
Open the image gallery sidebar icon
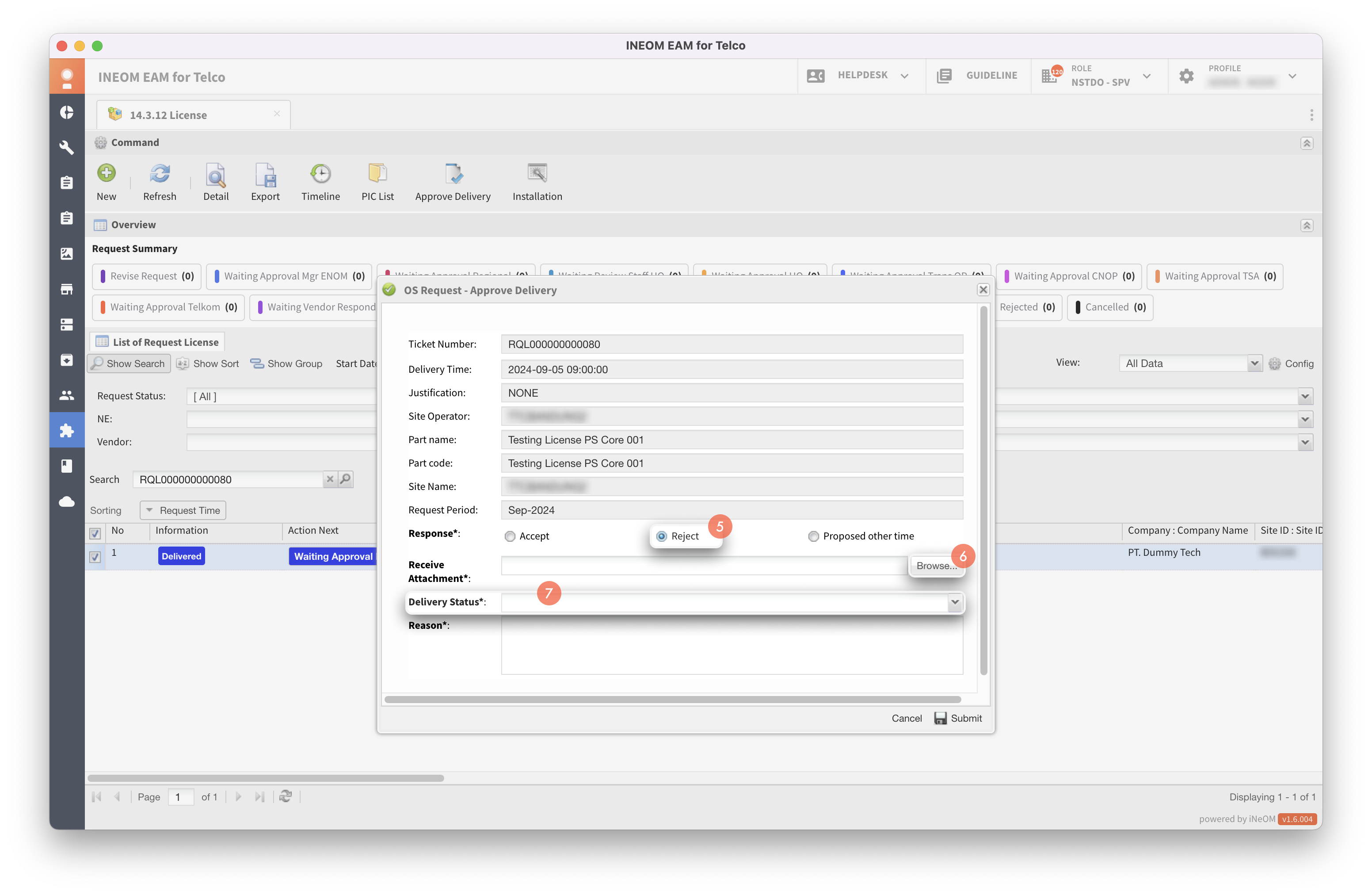coord(67,254)
